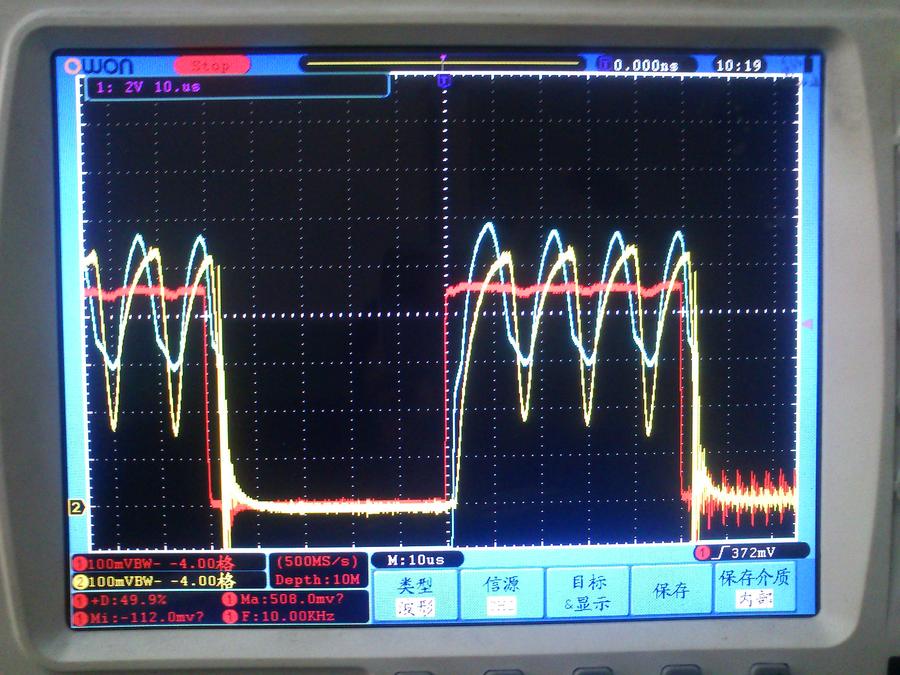Click the red Stop status indicator
Image resolution: width=900 pixels, height=675 pixels.
pos(211,65)
